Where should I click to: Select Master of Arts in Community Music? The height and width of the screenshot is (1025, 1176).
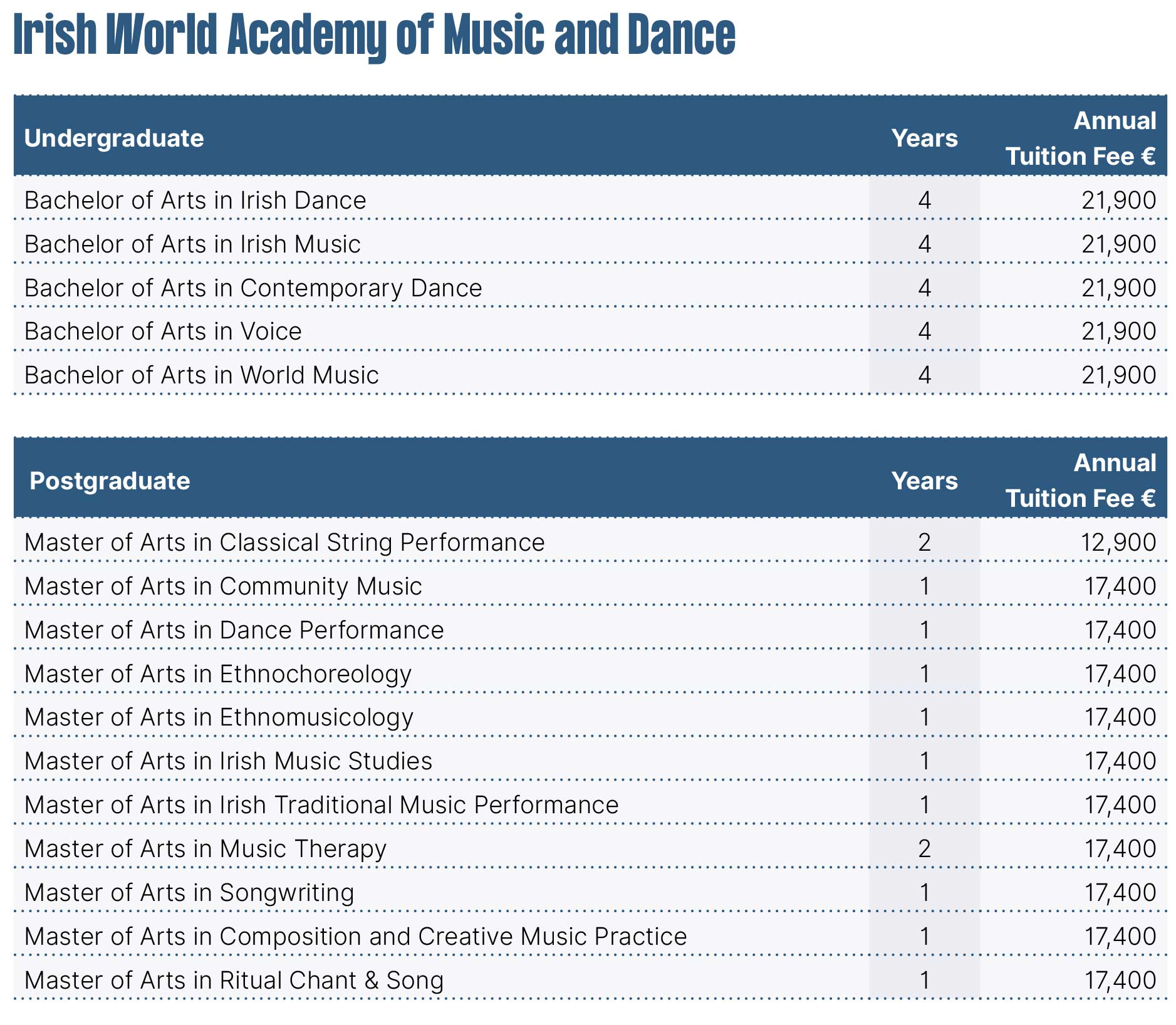point(223,586)
